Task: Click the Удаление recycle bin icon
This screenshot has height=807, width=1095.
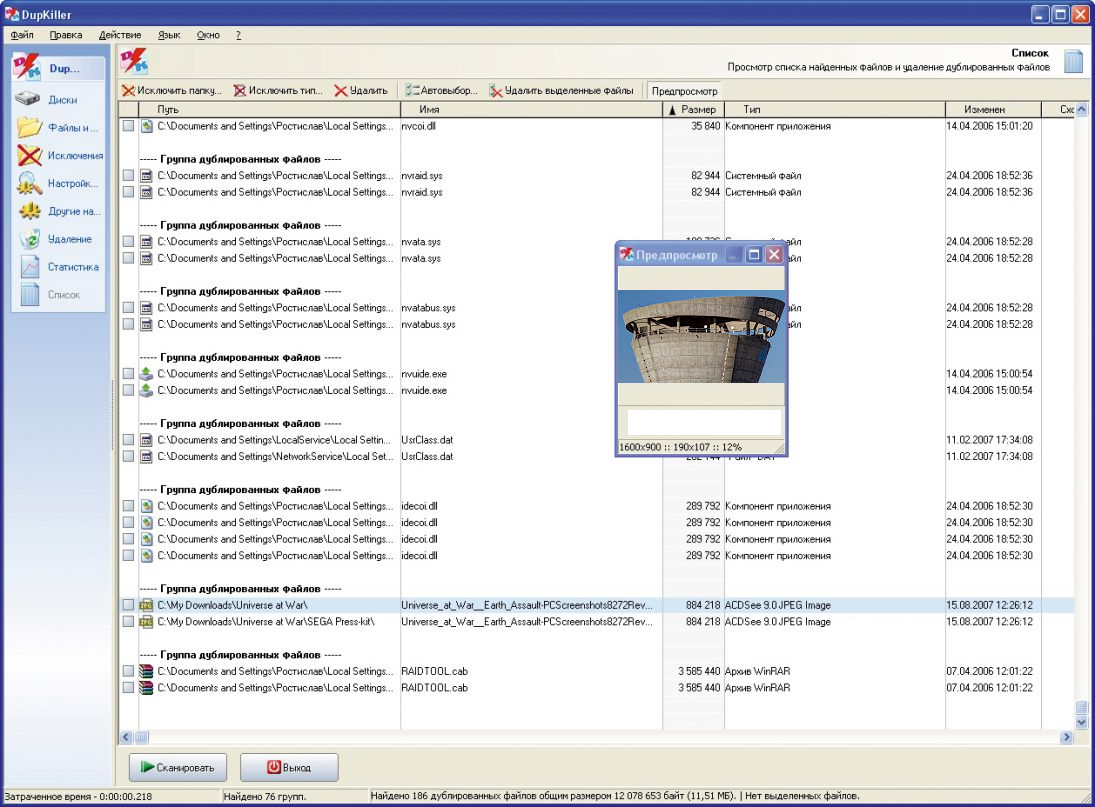Action: (30, 239)
